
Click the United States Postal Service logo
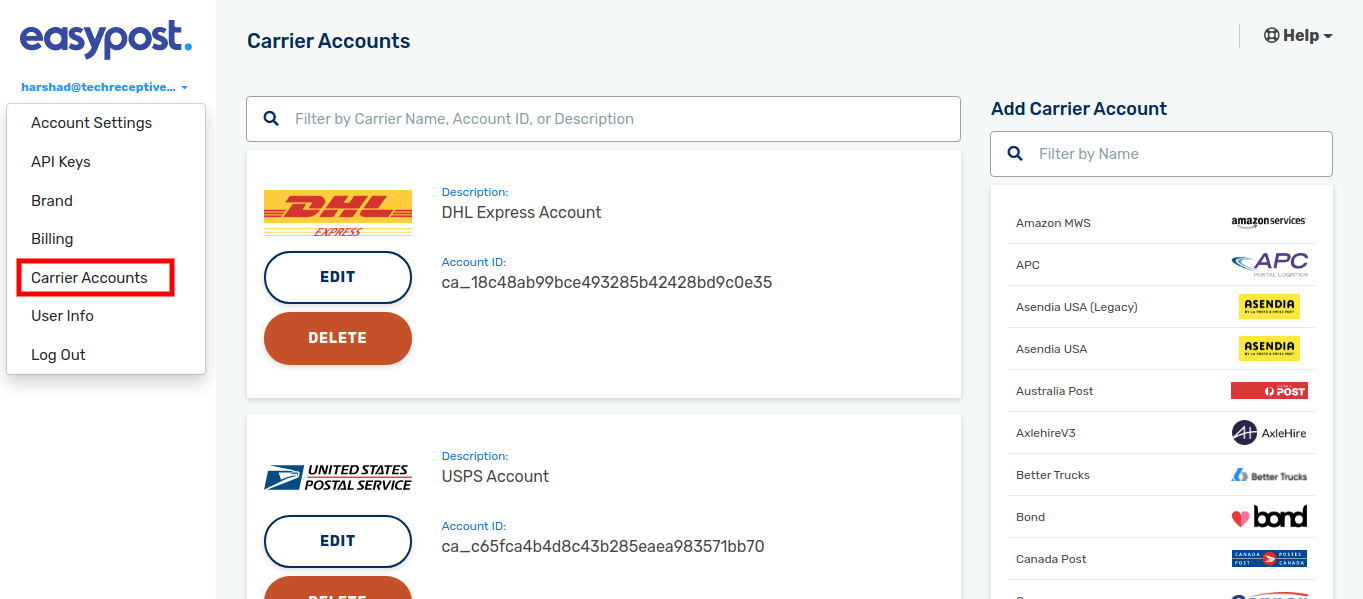click(x=337, y=477)
